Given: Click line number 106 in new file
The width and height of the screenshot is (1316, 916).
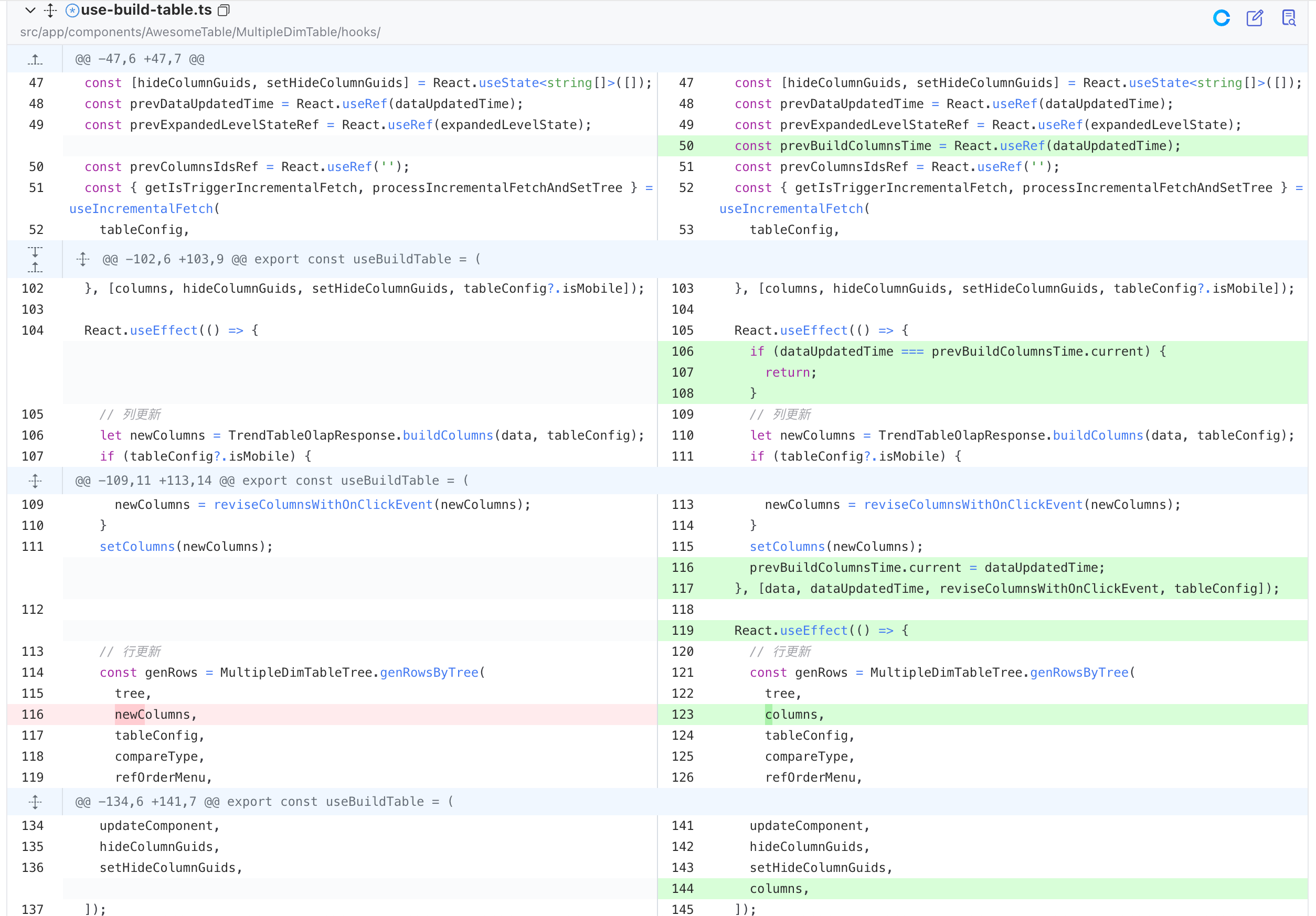Looking at the screenshot, I should 683,352.
